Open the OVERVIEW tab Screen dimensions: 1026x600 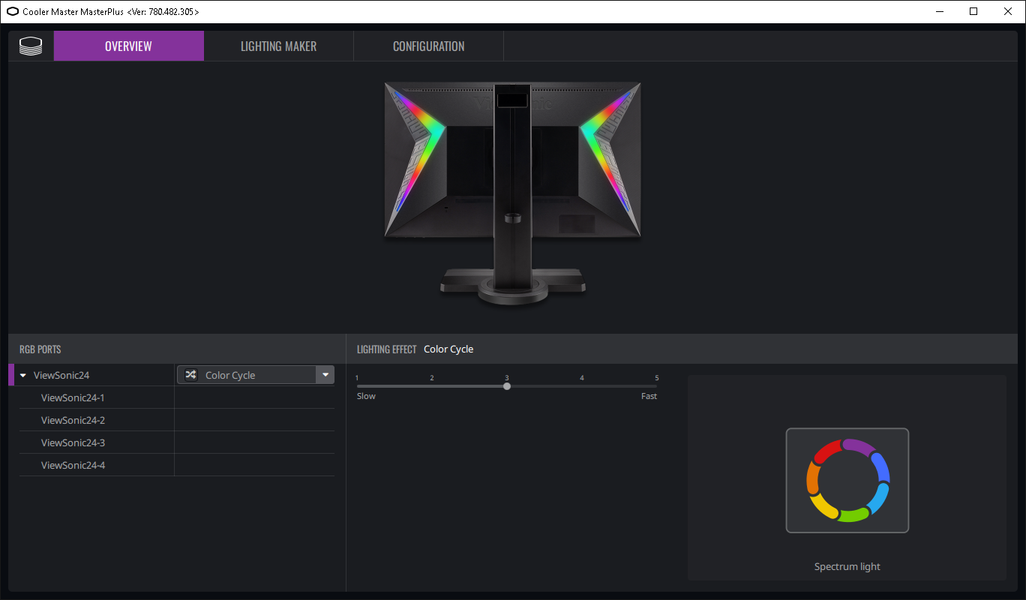(128, 46)
